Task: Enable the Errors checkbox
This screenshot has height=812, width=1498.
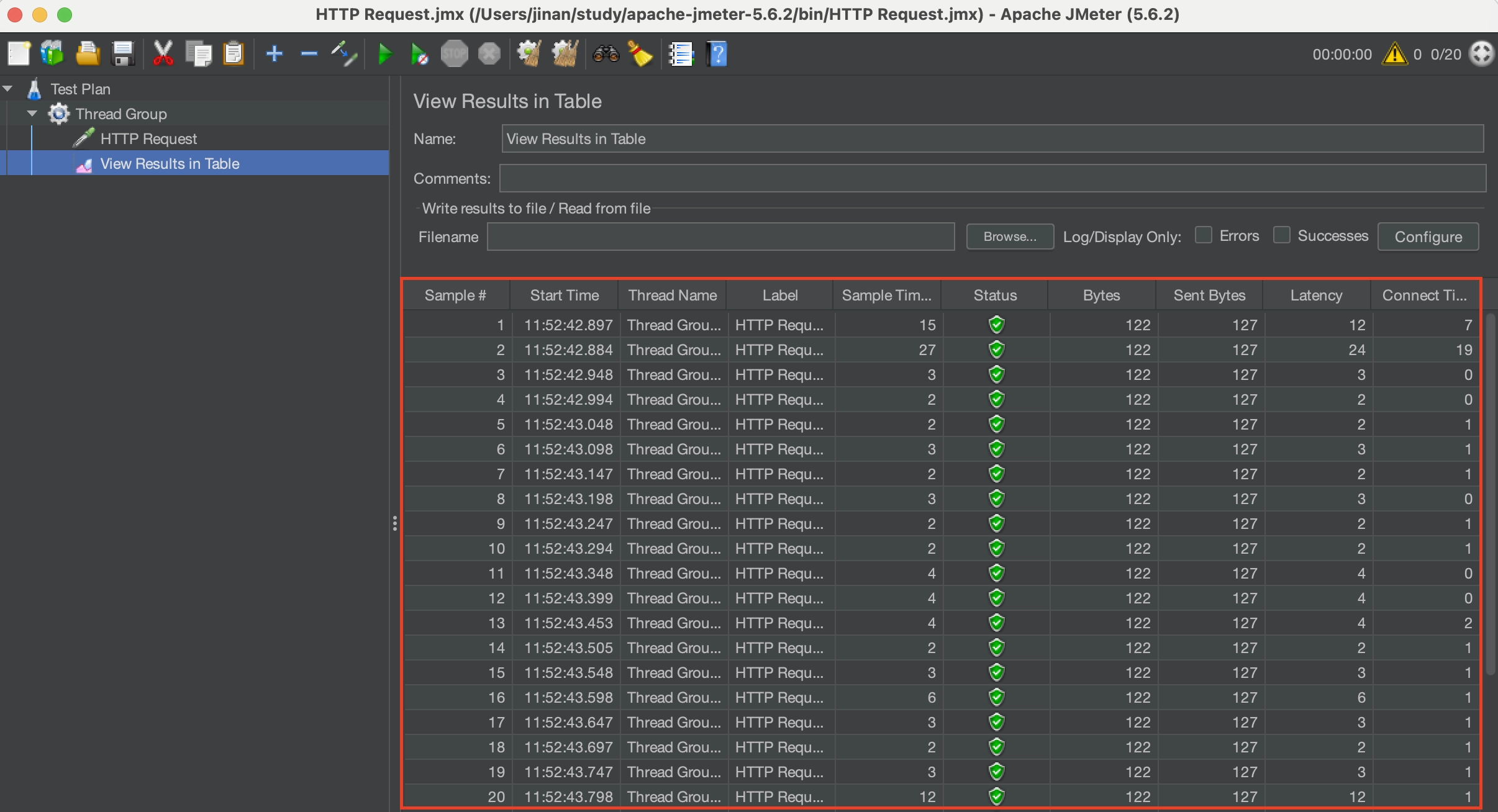Action: coord(1204,235)
